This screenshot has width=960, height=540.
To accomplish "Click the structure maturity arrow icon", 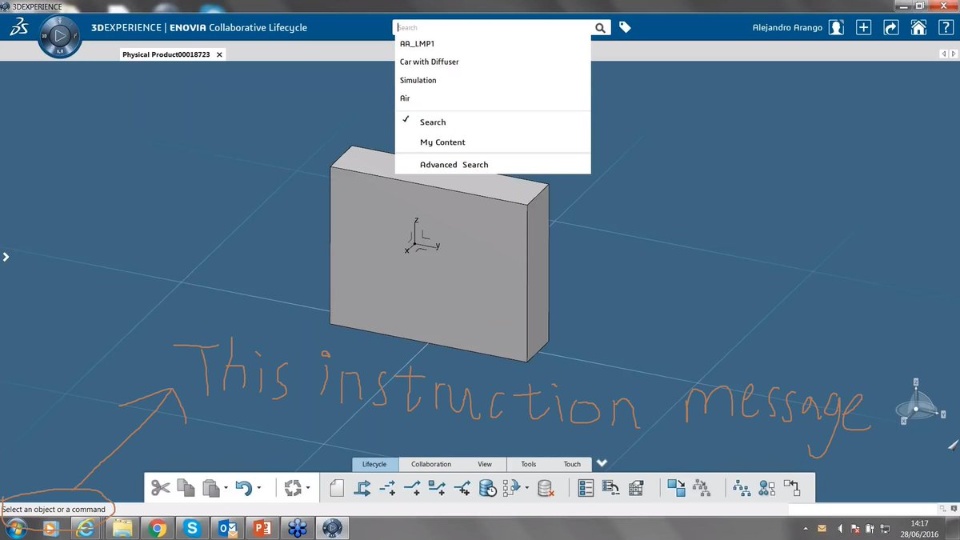I will click(511, 487).
